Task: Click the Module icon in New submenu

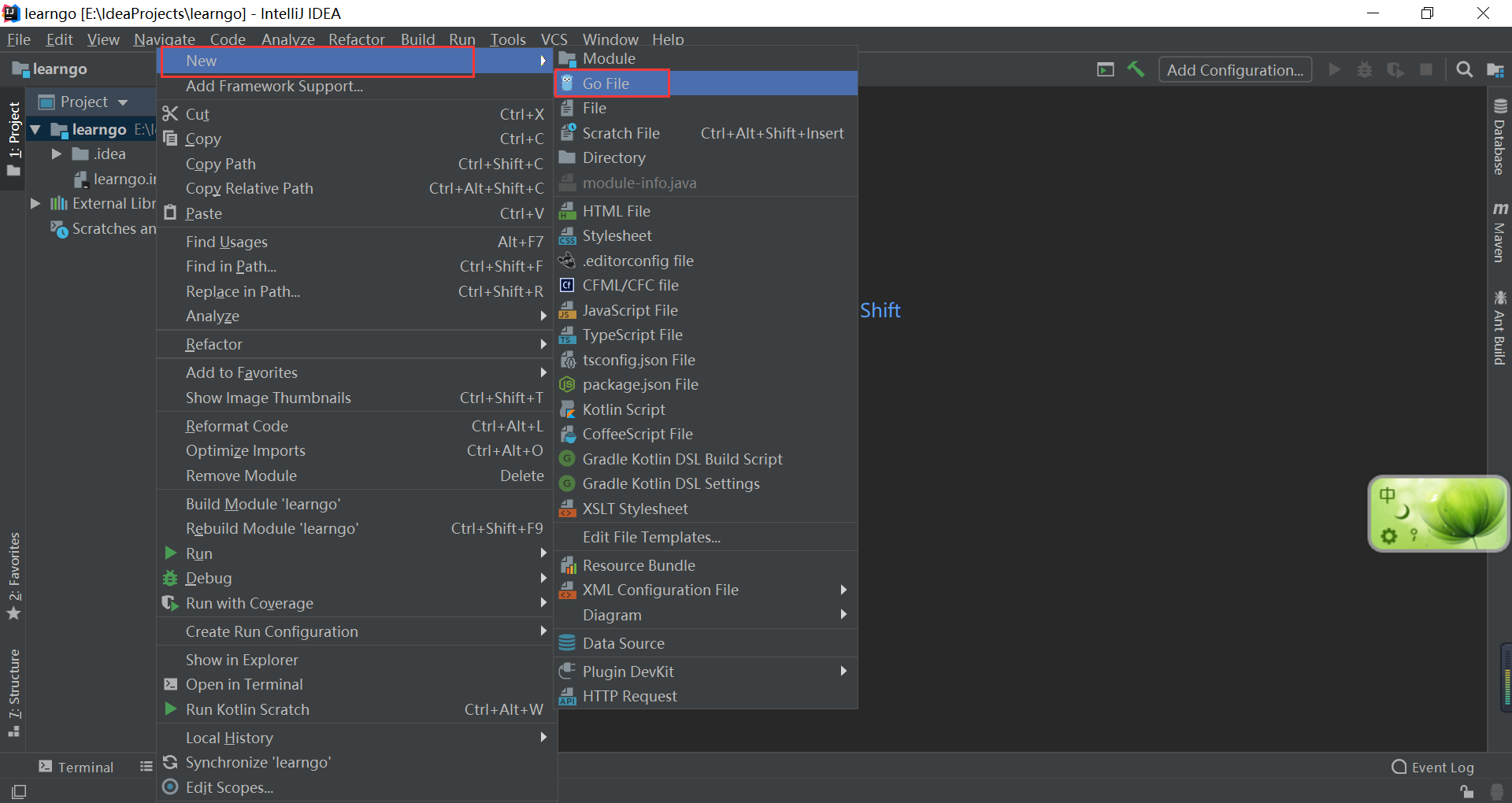Action: 567,59
